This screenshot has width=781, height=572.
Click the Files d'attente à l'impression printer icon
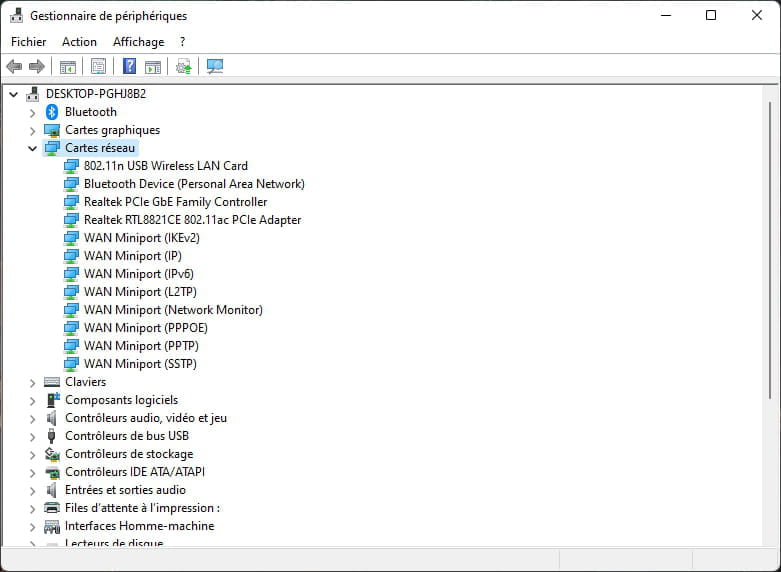point(52,508)
